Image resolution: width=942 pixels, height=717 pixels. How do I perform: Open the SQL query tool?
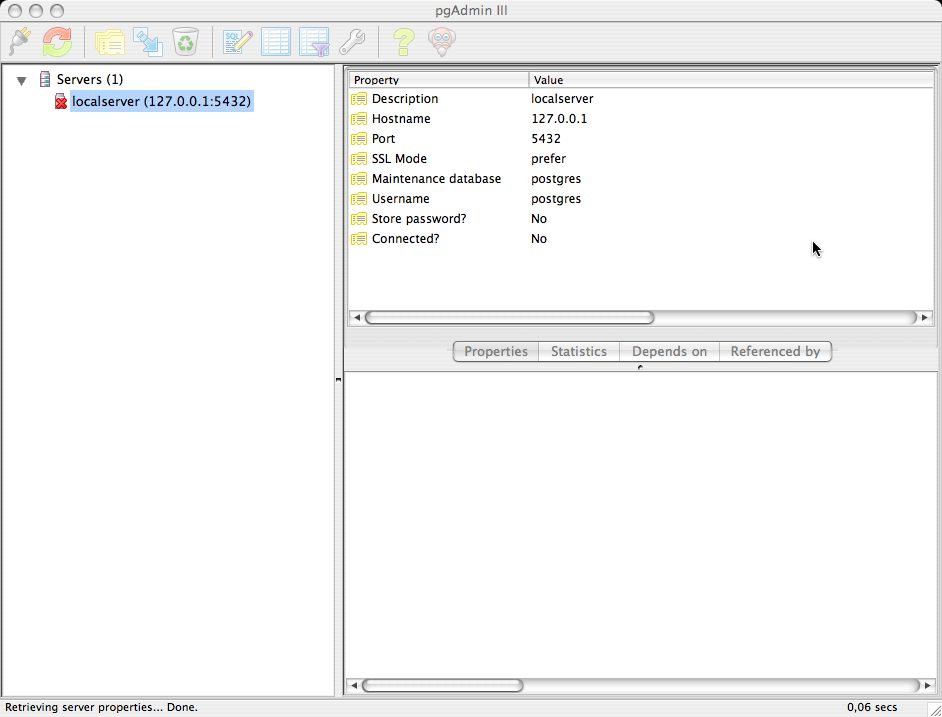click(237, 42)
